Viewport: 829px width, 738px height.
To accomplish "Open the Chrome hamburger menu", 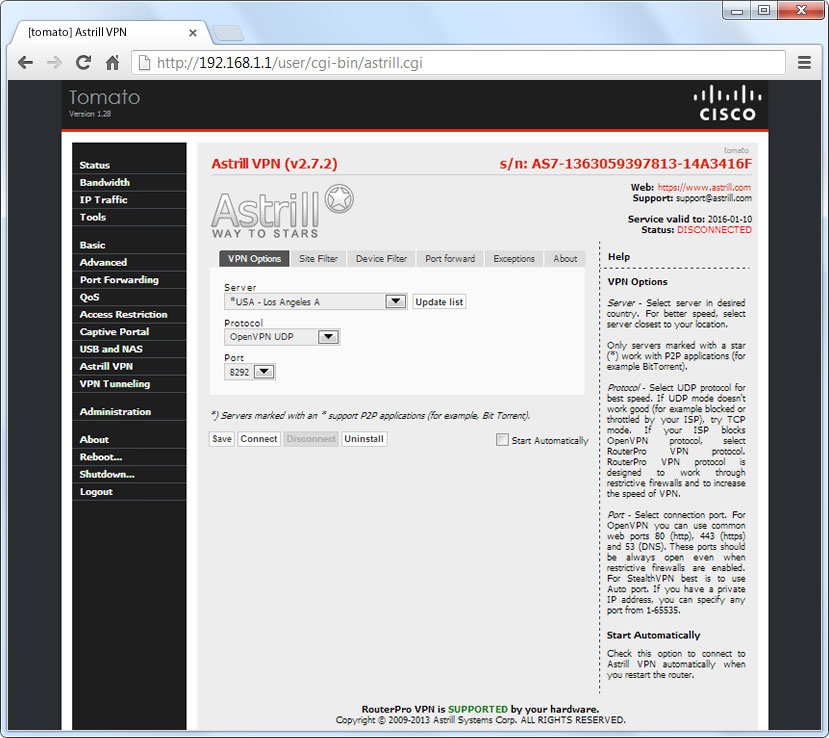I will click(x=804, y=62).
